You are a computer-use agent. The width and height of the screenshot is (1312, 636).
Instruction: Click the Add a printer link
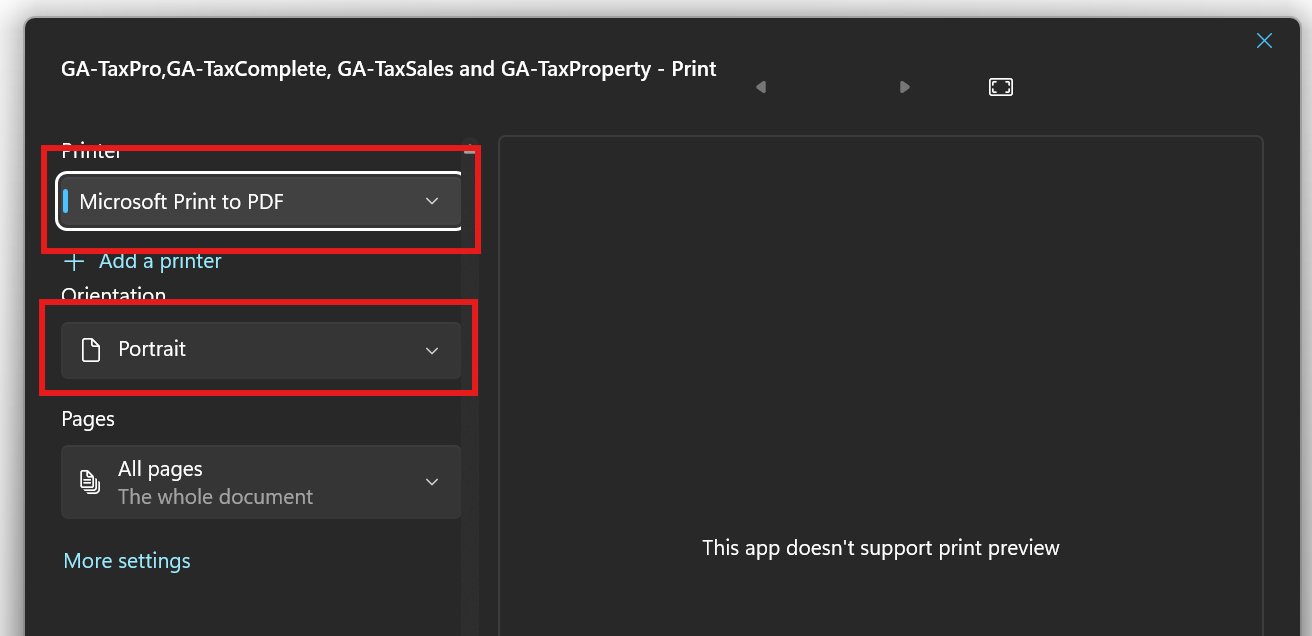click(160, 261)
